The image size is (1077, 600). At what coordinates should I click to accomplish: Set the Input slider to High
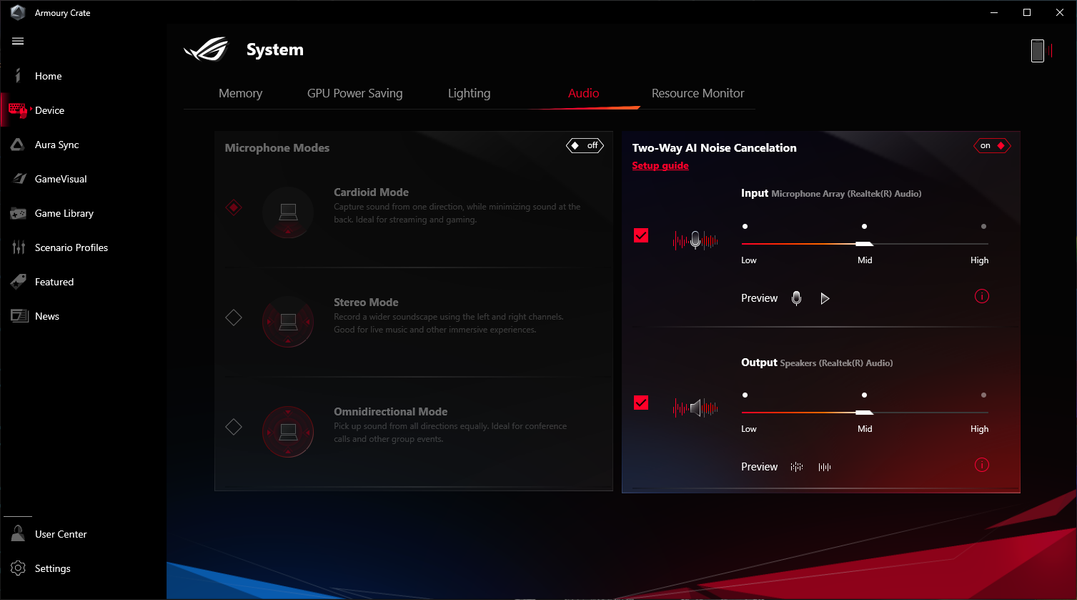[984, 227]
